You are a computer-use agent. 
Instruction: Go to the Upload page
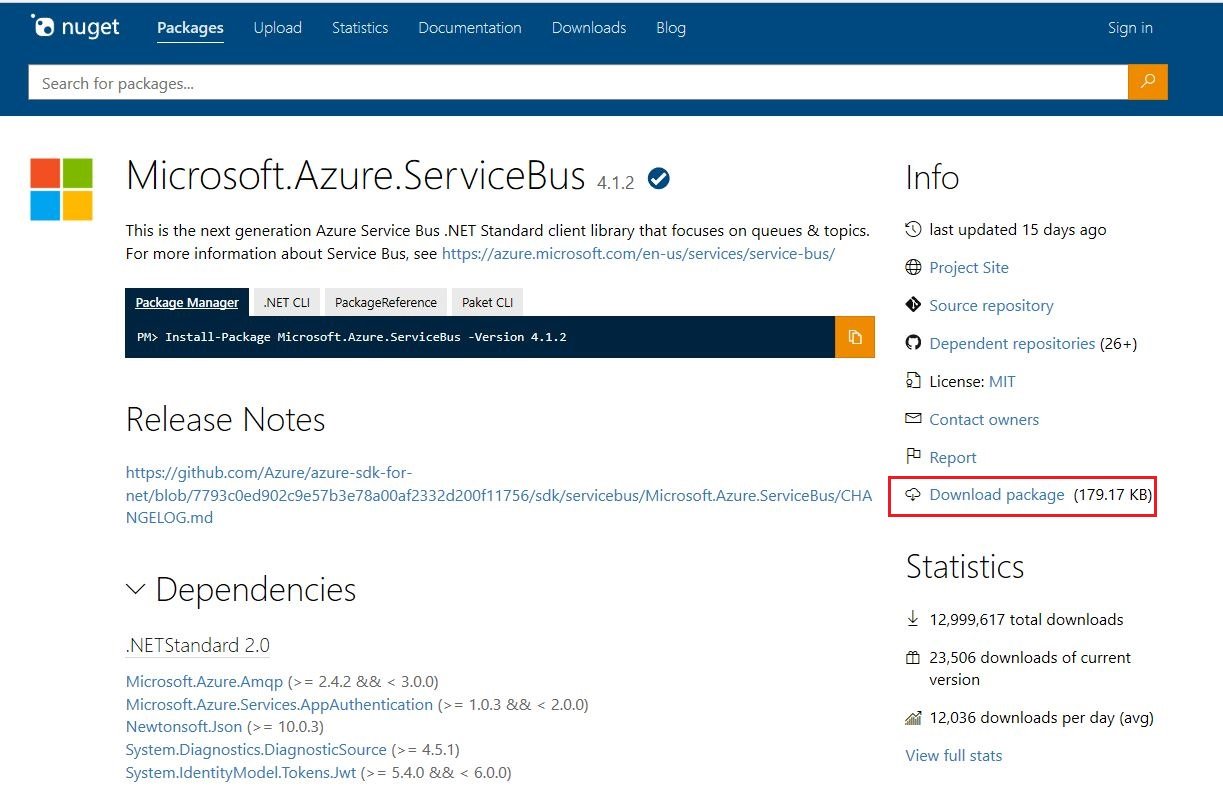pos(277,28)
